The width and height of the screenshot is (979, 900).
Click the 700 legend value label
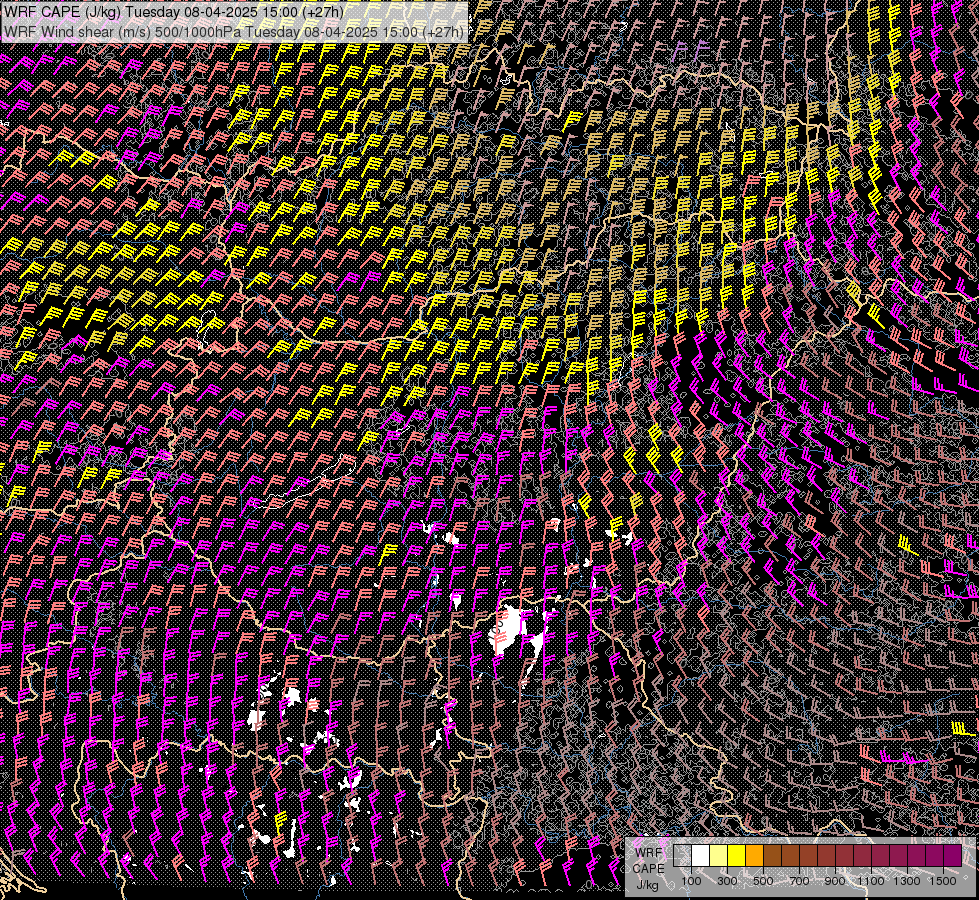tap(799, 881)
